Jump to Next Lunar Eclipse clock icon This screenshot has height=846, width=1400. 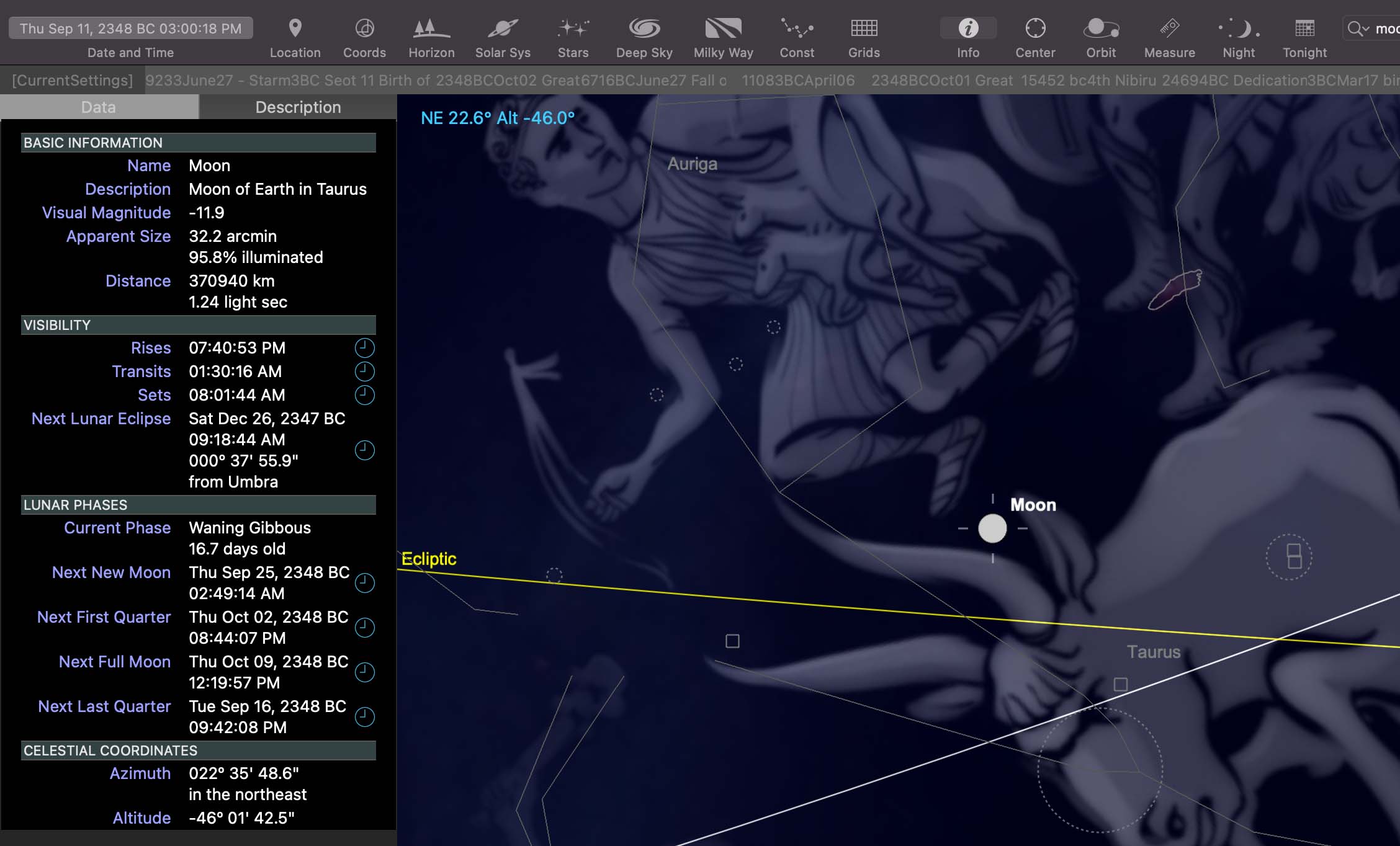click(x=364, y=450)
